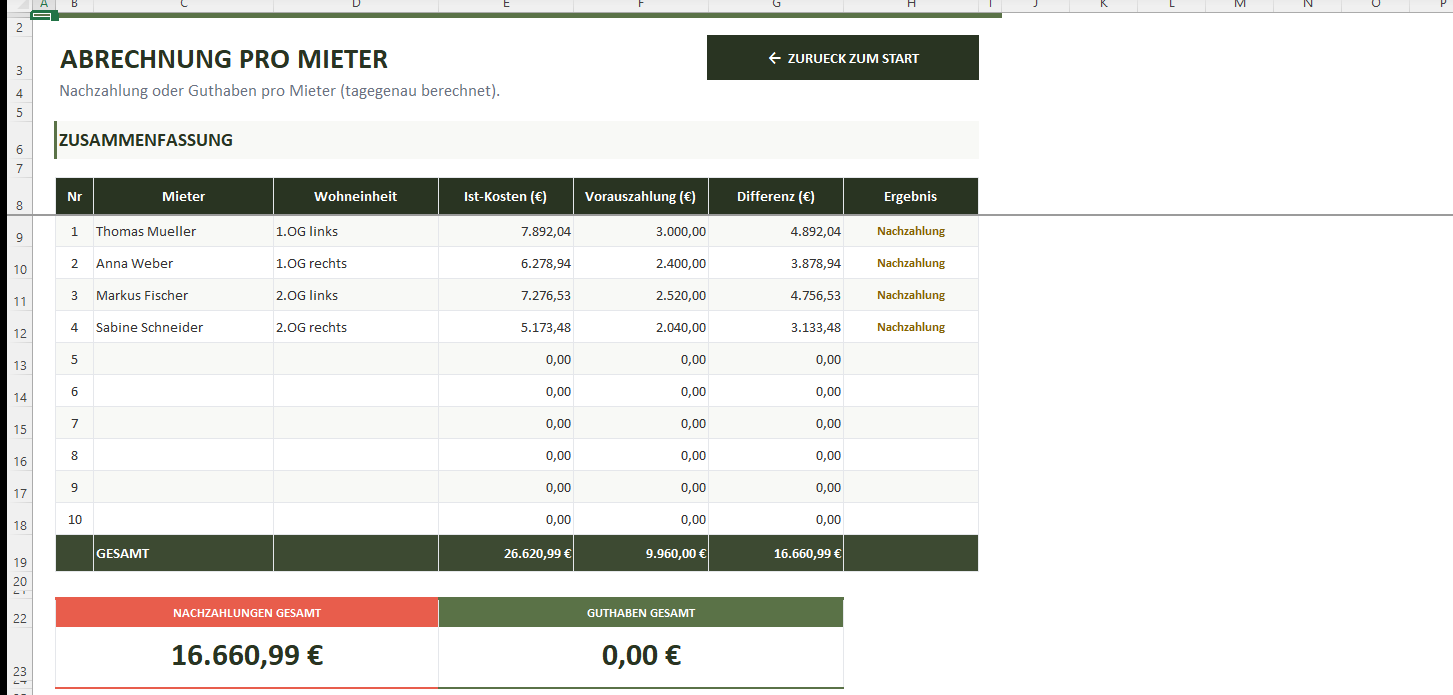This screenshot has width=1453, height=695.
Task: Select the Differenz (€) table heading
Action: click(775, 196)
